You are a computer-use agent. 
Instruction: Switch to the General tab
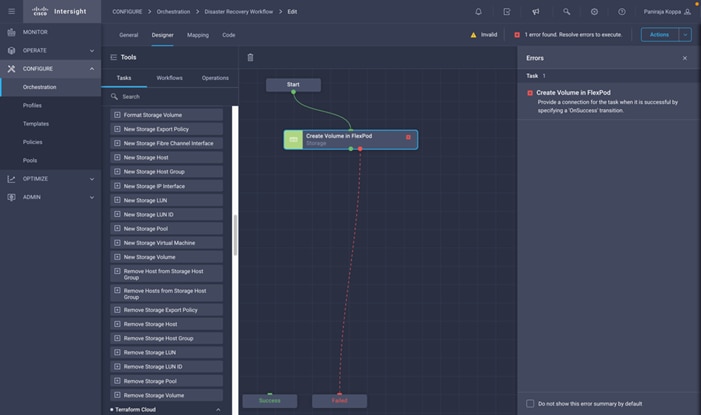(x=129, y=35)
